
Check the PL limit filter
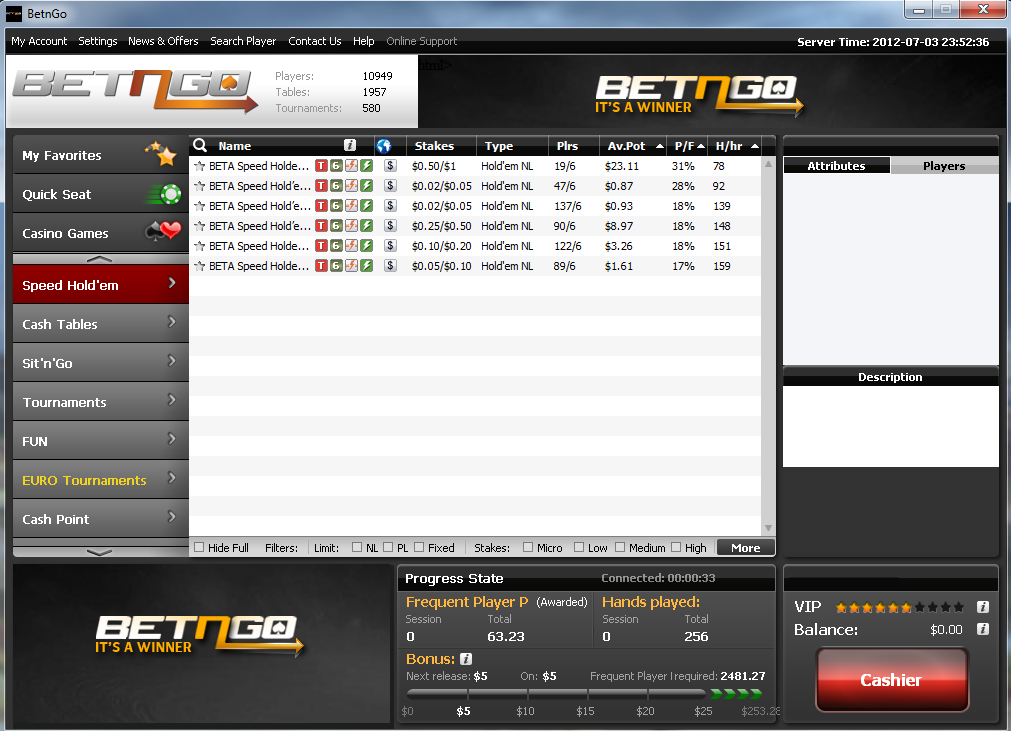[388, 547]
